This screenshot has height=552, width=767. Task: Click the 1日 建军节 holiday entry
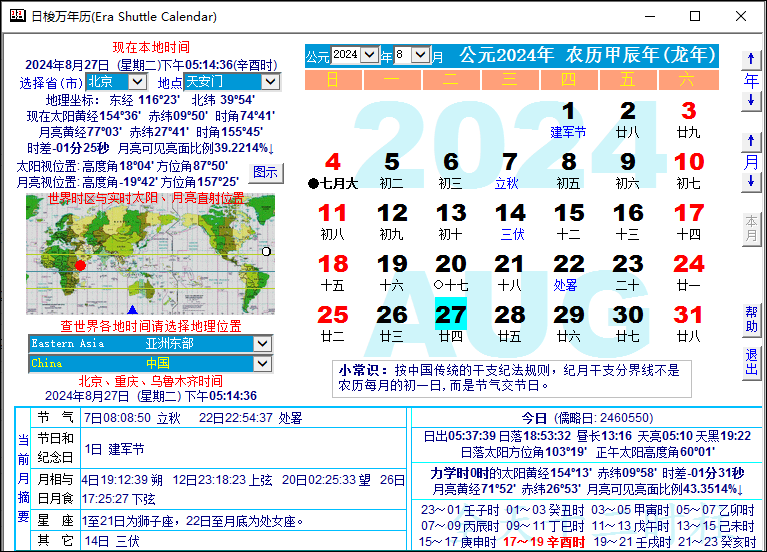click(x=114, y=449)
